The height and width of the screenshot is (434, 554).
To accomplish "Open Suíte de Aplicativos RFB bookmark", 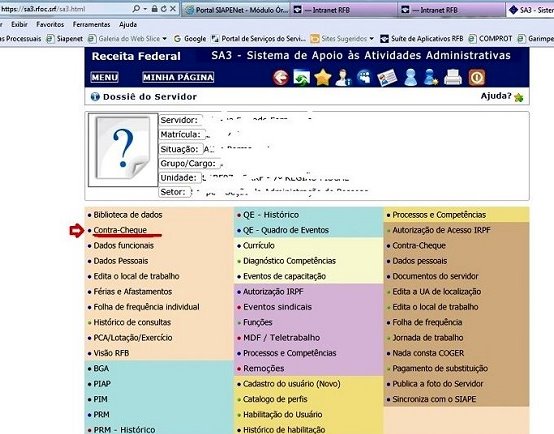I will (422, 39).
